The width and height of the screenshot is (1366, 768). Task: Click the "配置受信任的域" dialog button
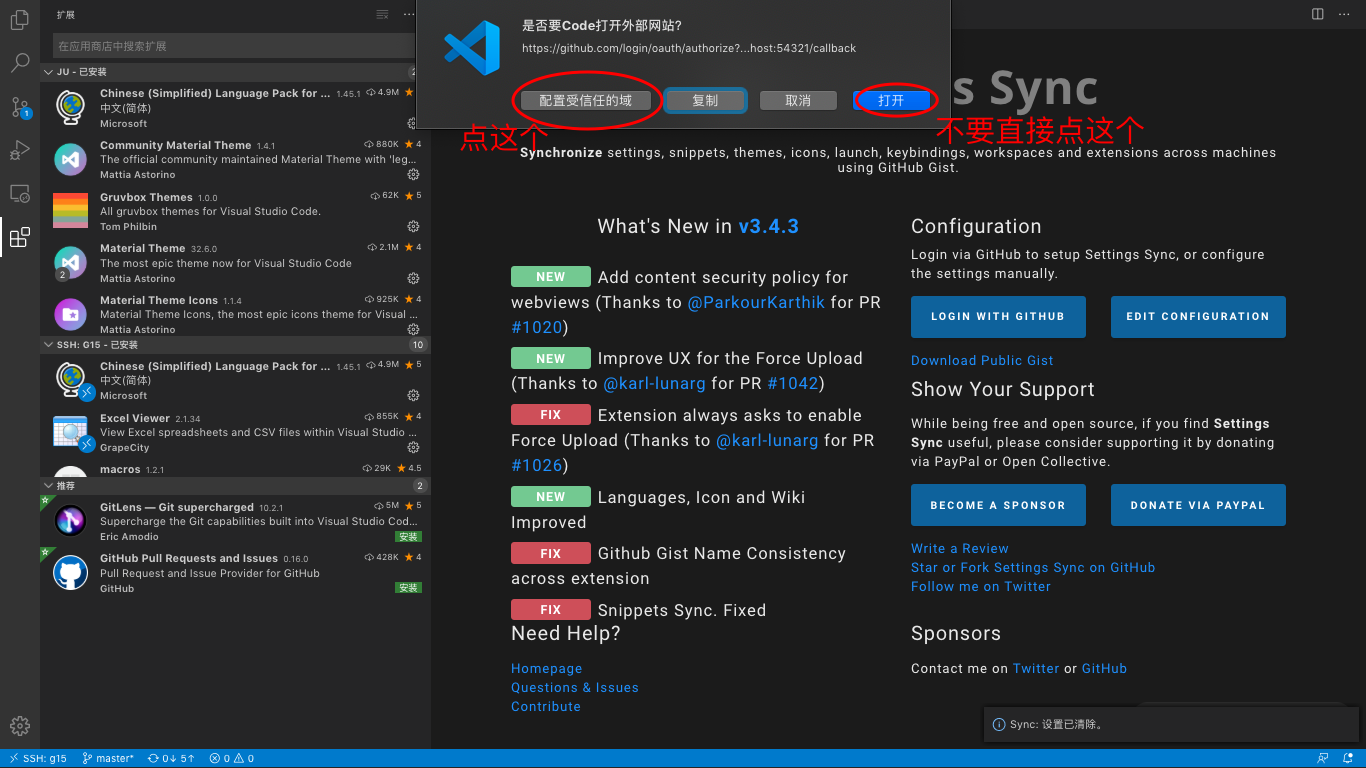585,100
